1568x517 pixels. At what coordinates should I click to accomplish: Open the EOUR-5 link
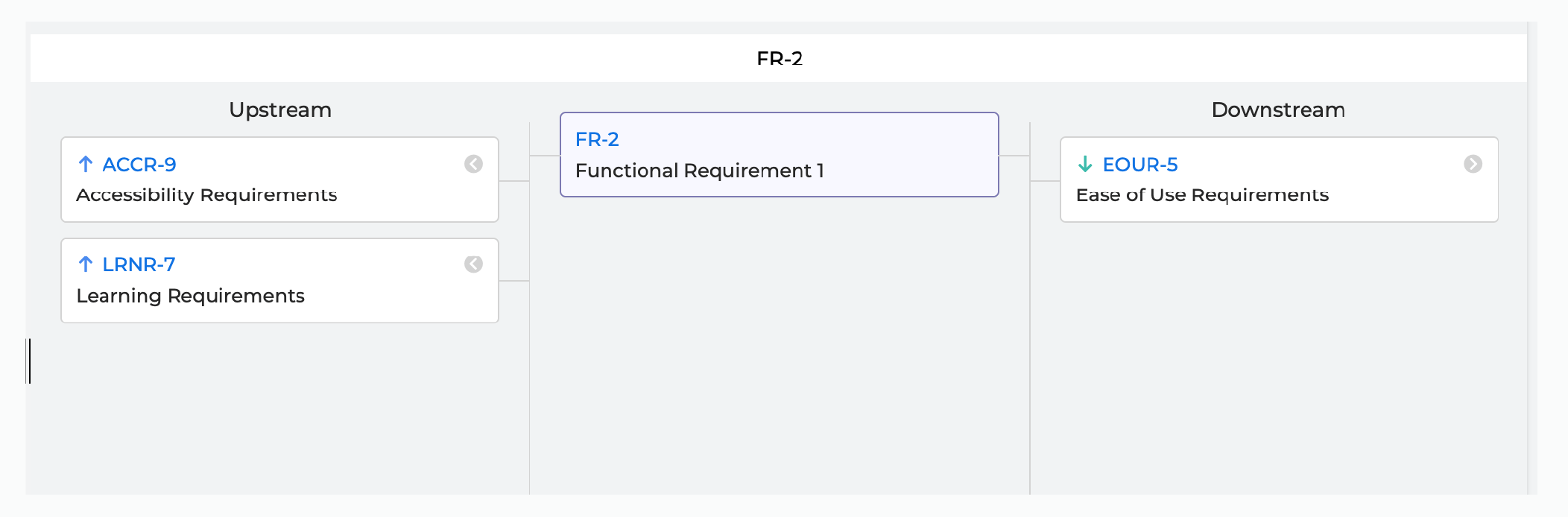1140,165
